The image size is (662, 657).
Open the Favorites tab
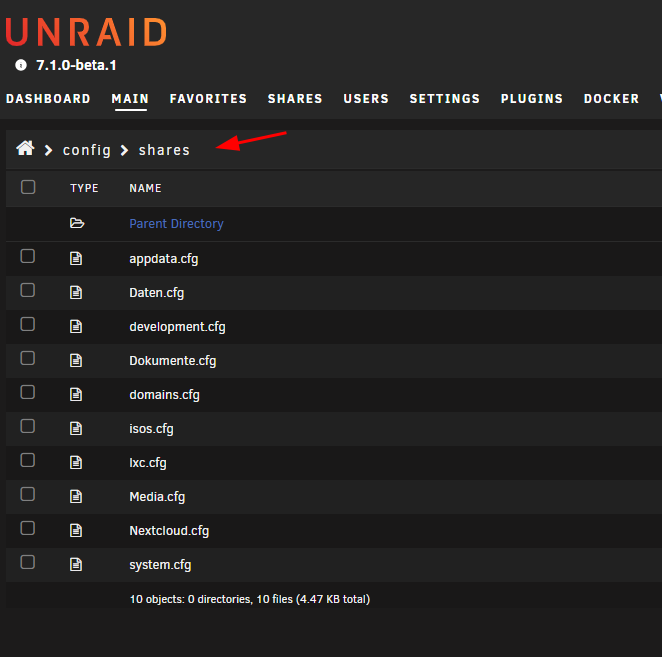click(x=208, y=98)
